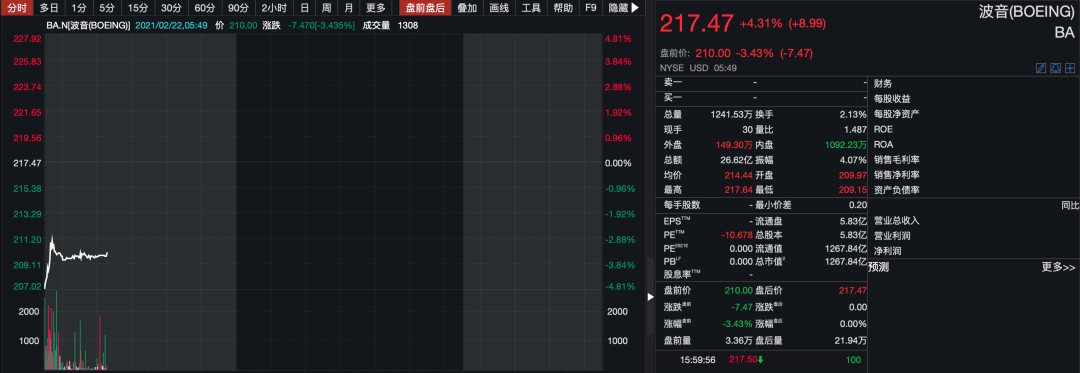Screen dimensions: 1080x373
Task: Click the bell price alert icon
Action: [1055, 68]
